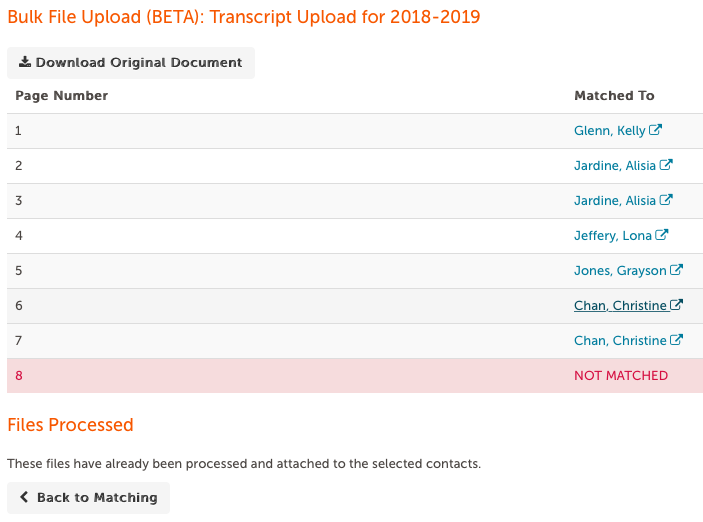
Task: Open the underlined Chan, Christine link on page 6
Action: pyautogui.click(x=620, y=306)
